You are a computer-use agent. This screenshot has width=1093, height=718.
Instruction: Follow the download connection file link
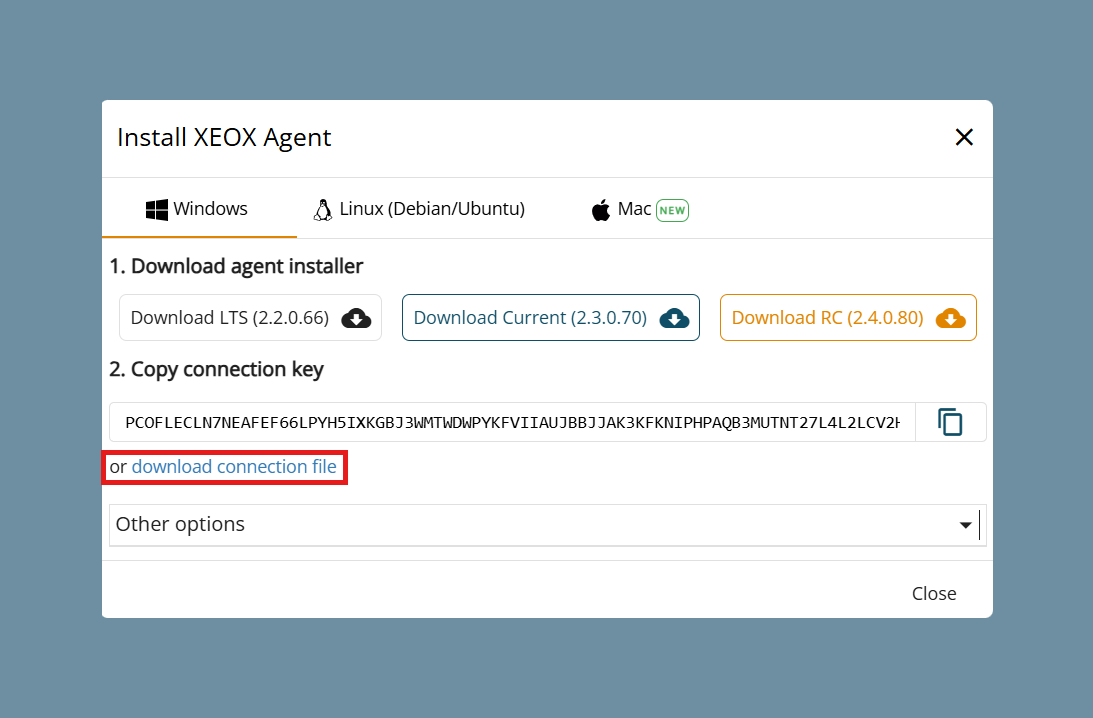(234, 466)
